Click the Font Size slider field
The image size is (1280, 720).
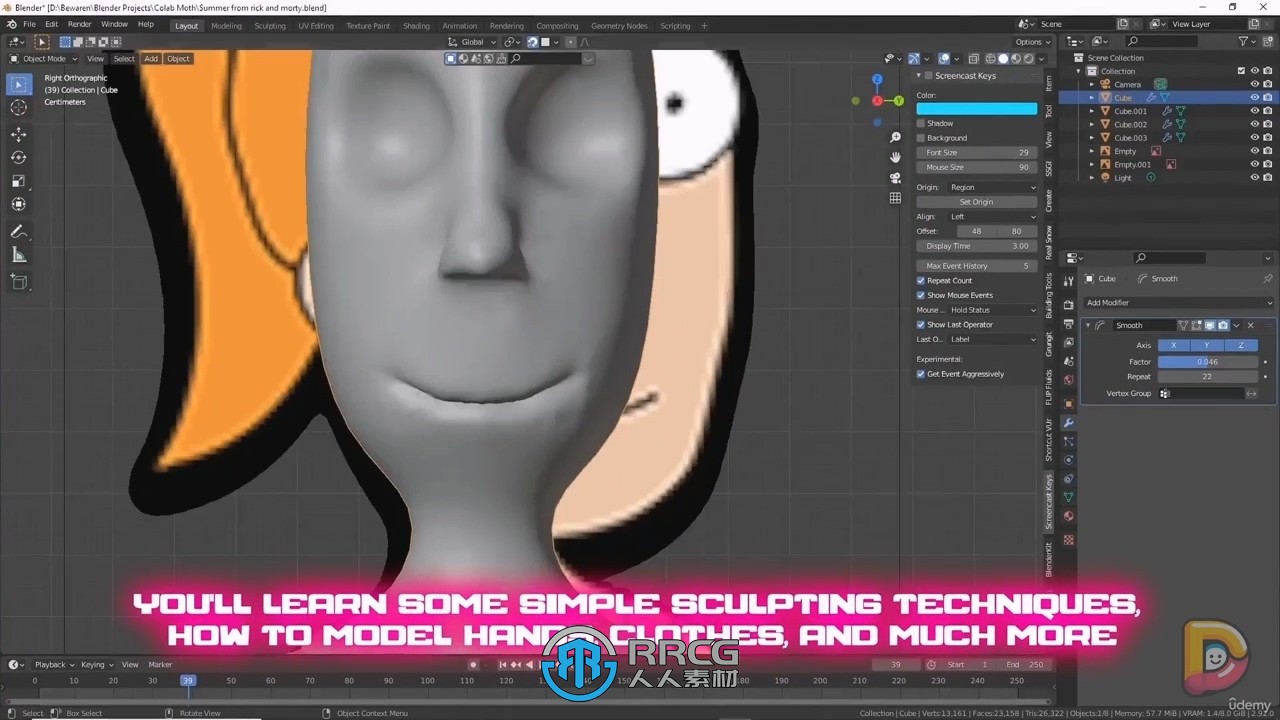coord(977,153)
